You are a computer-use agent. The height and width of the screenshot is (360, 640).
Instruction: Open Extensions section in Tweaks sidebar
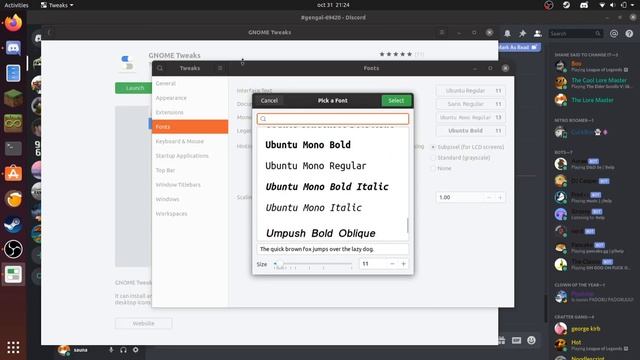coord(190,112)
